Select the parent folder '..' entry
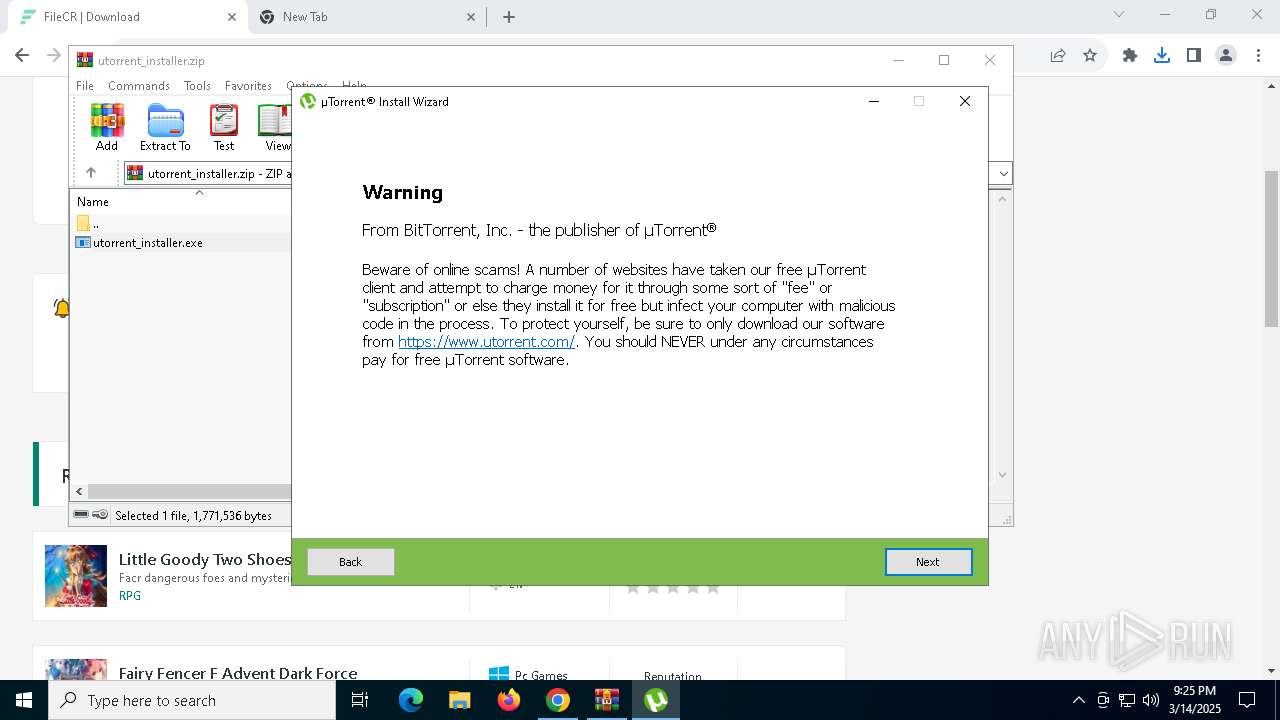The height and width of the screenshot is (720, 1280). pos(90,223)
